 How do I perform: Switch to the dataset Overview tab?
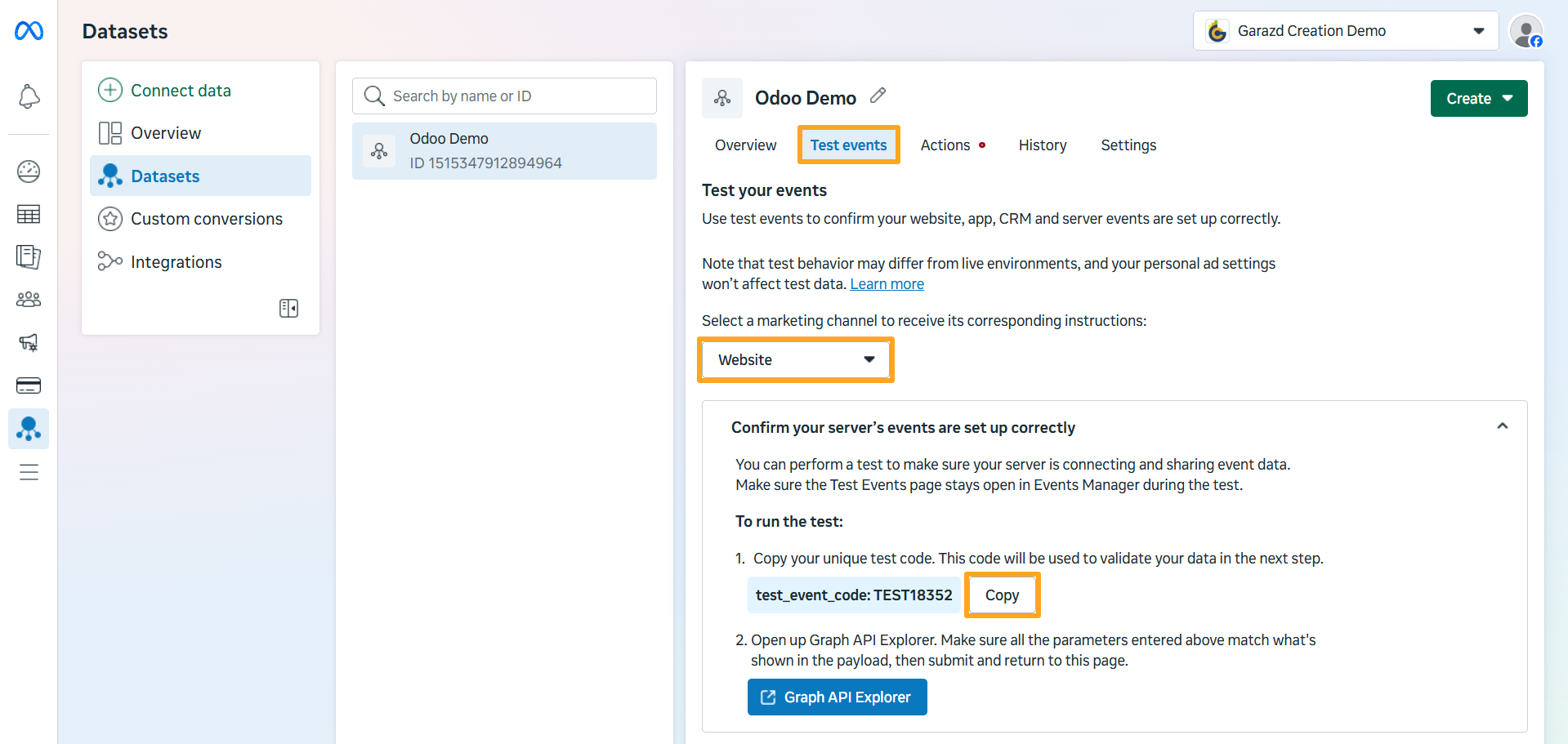745,145
